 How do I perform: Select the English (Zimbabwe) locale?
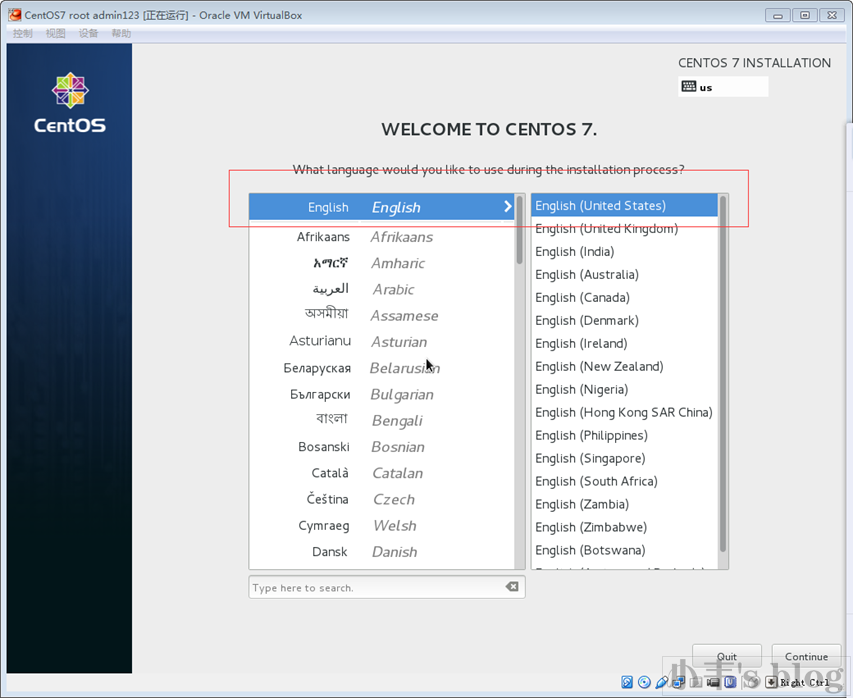[x=625, y=527]
